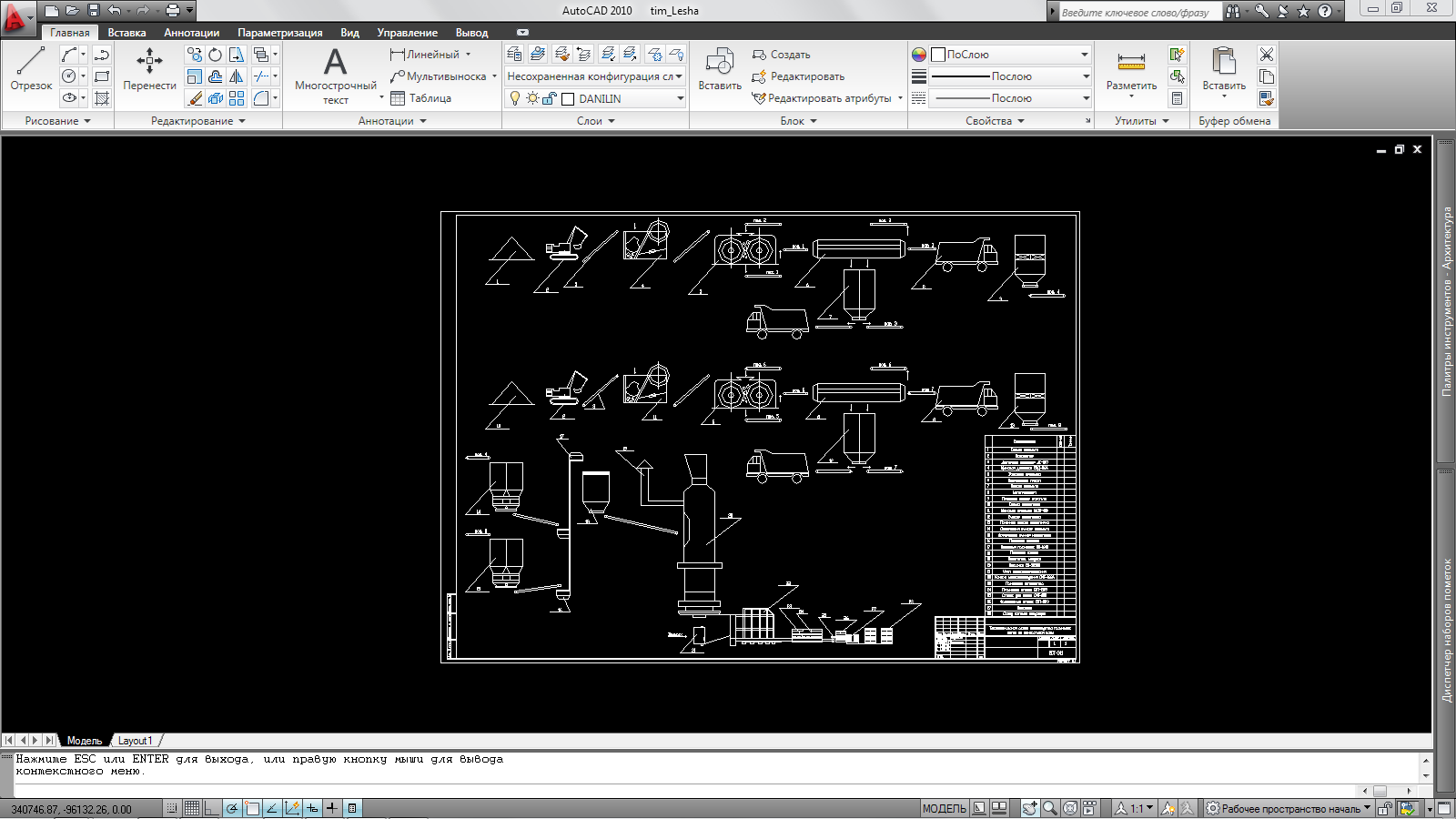Toggle Object Snap Tracking in status bar
This screenshot has height=819, width=1456.
(272, 808)
